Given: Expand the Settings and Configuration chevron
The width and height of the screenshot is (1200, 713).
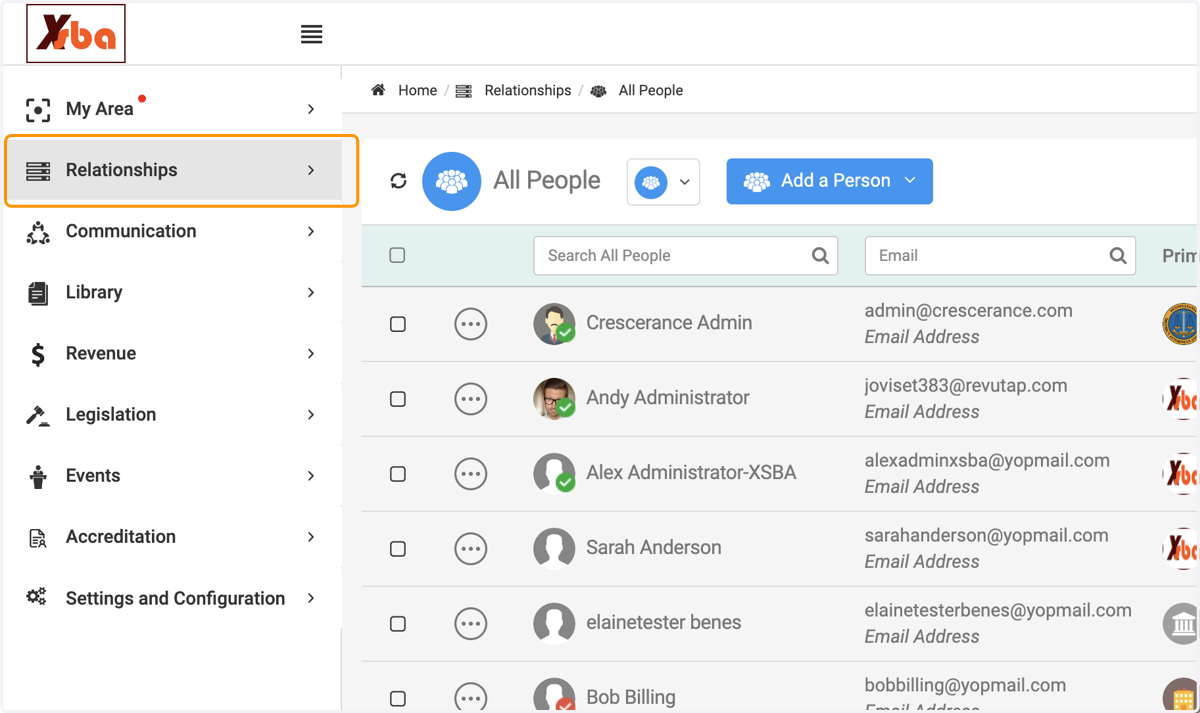Looking at the screenshot, I should pos(311,598).
